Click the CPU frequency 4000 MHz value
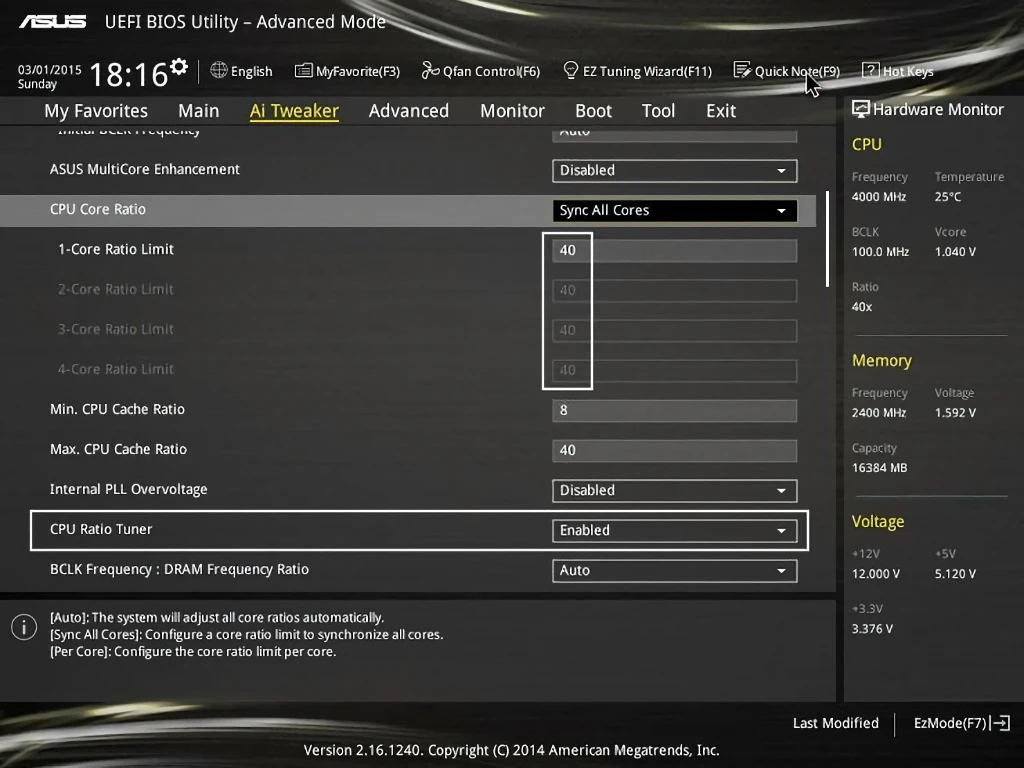 pyautogui.click(x=879, y=197)
